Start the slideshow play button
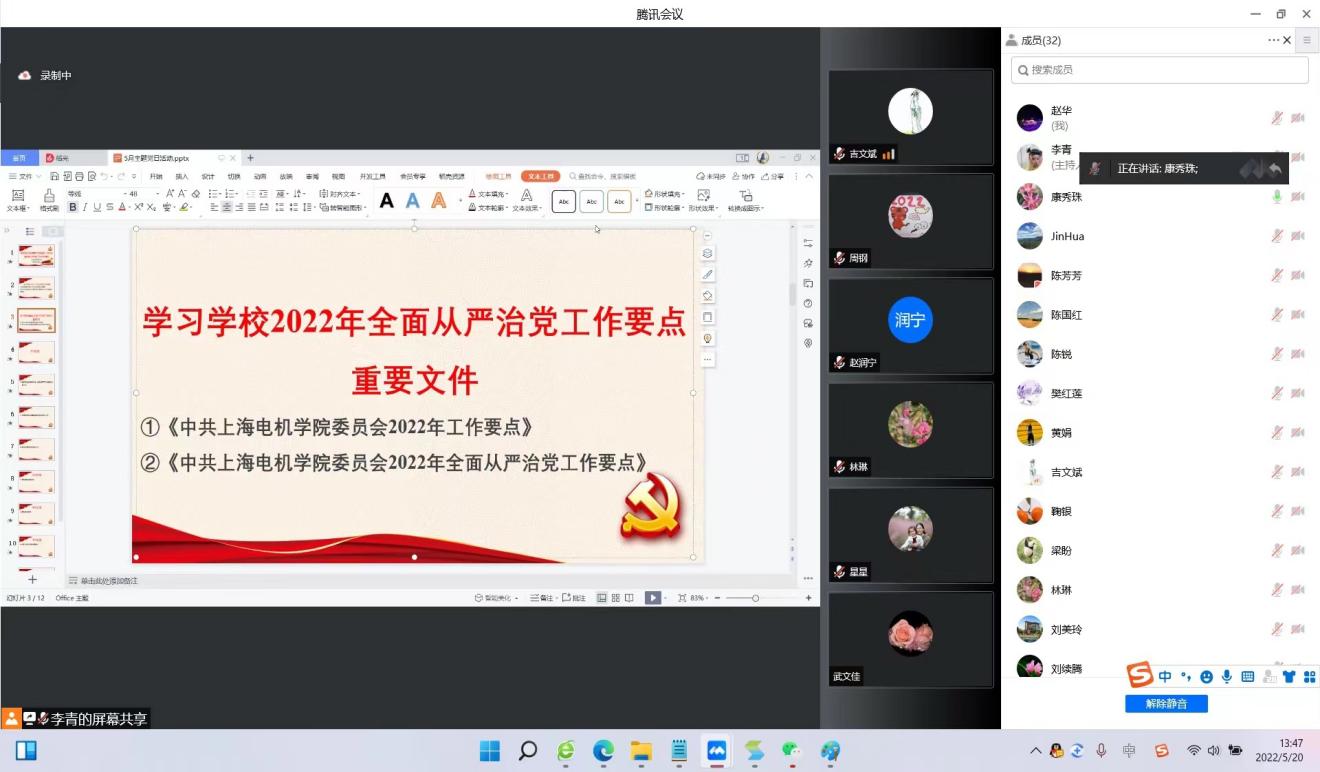This screenshot has height=772, width=1320. 652,597
